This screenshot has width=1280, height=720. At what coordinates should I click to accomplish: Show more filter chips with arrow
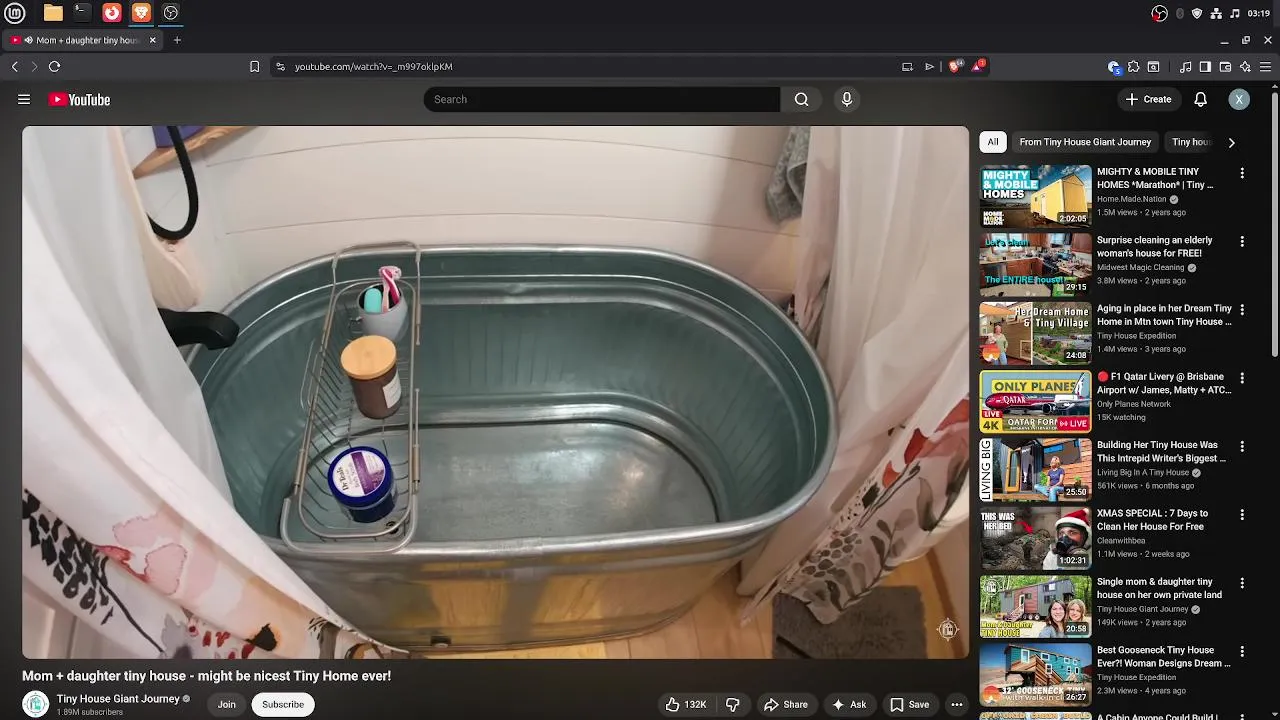(x=1231, y=142)
